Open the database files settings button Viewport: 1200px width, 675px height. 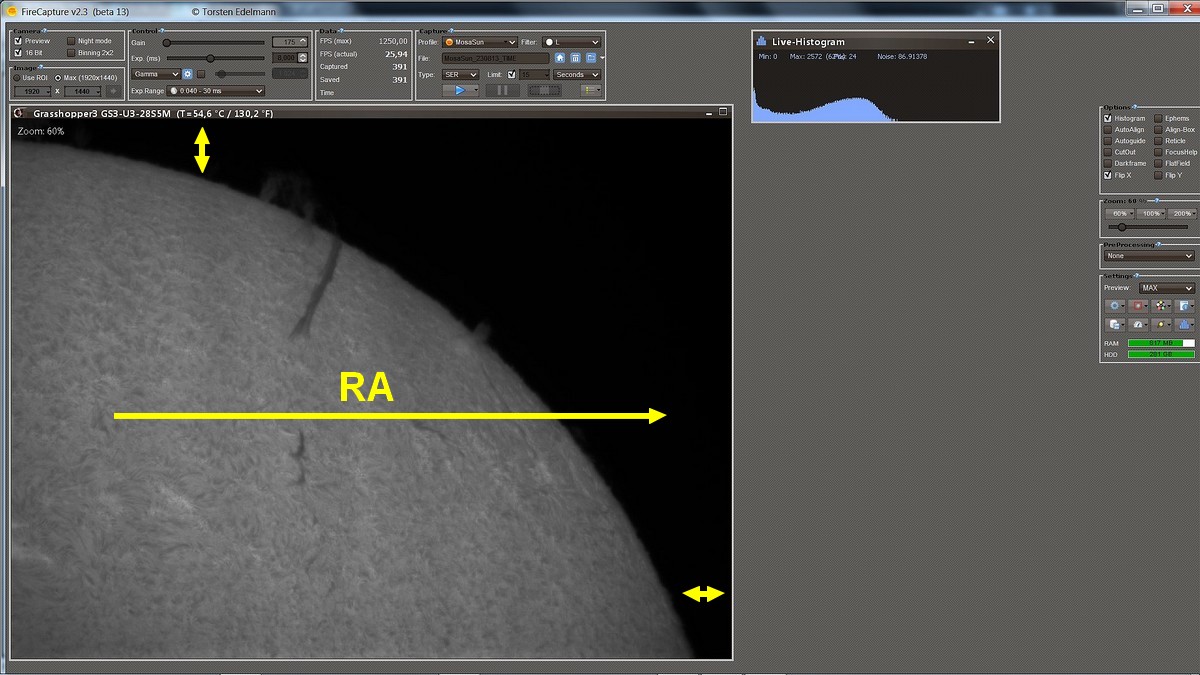click(x=1114, y=325)
